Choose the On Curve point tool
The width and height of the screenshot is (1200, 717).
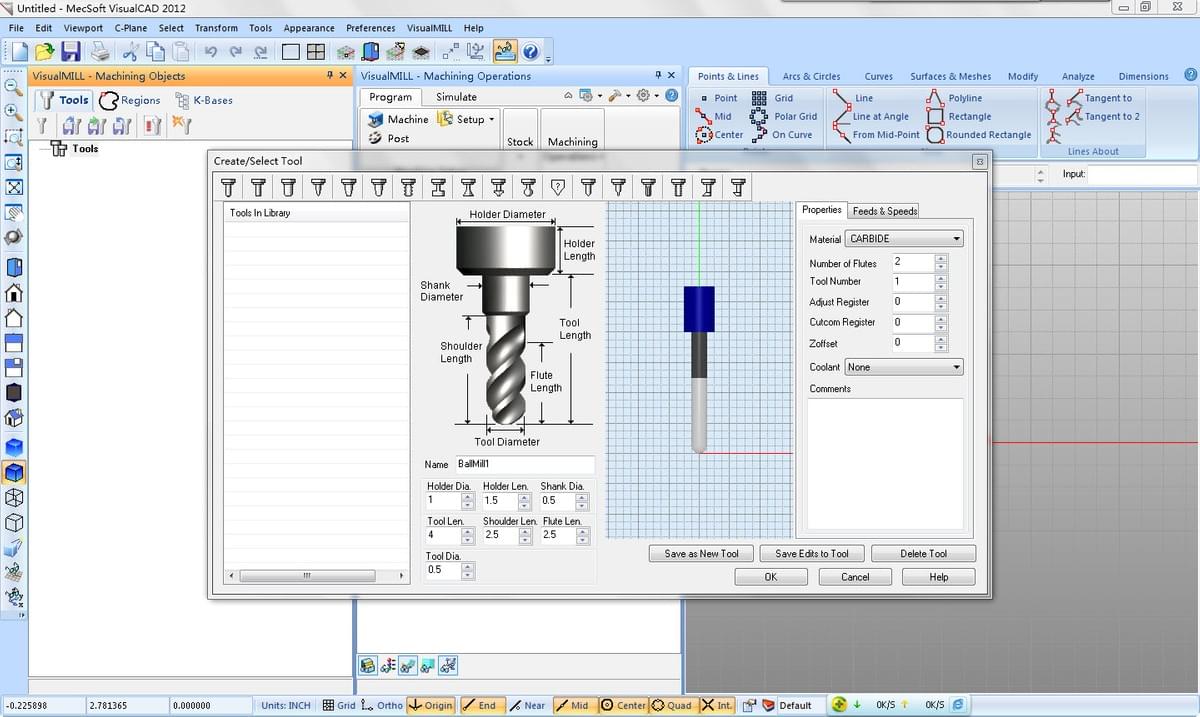tap(782, 134)
